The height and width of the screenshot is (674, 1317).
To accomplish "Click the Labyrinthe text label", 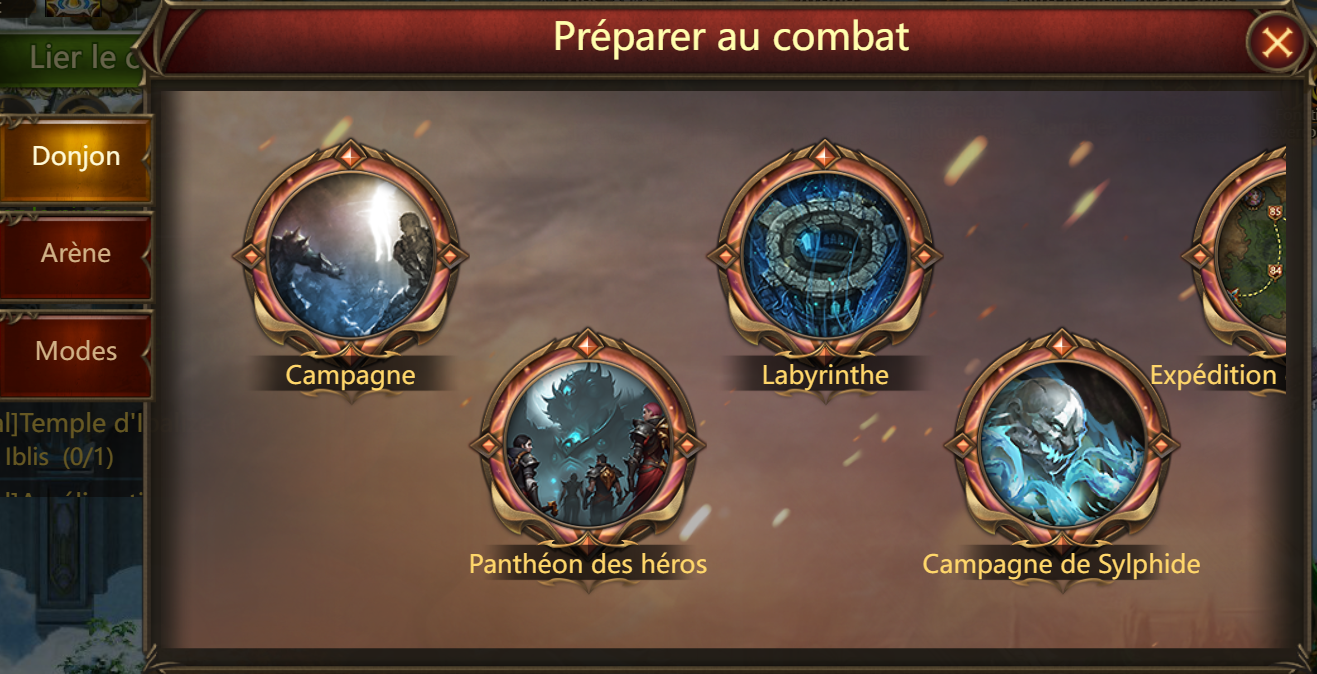I will (x=825, y=375).
